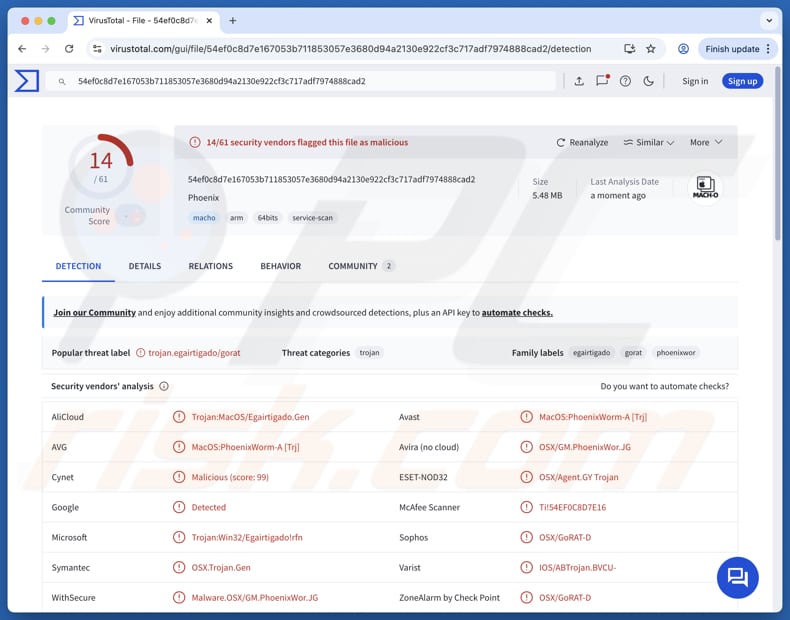The width and height of the screenshot is (790, 620).
Task: Click the 64bits tag
Action: (268, 218)
